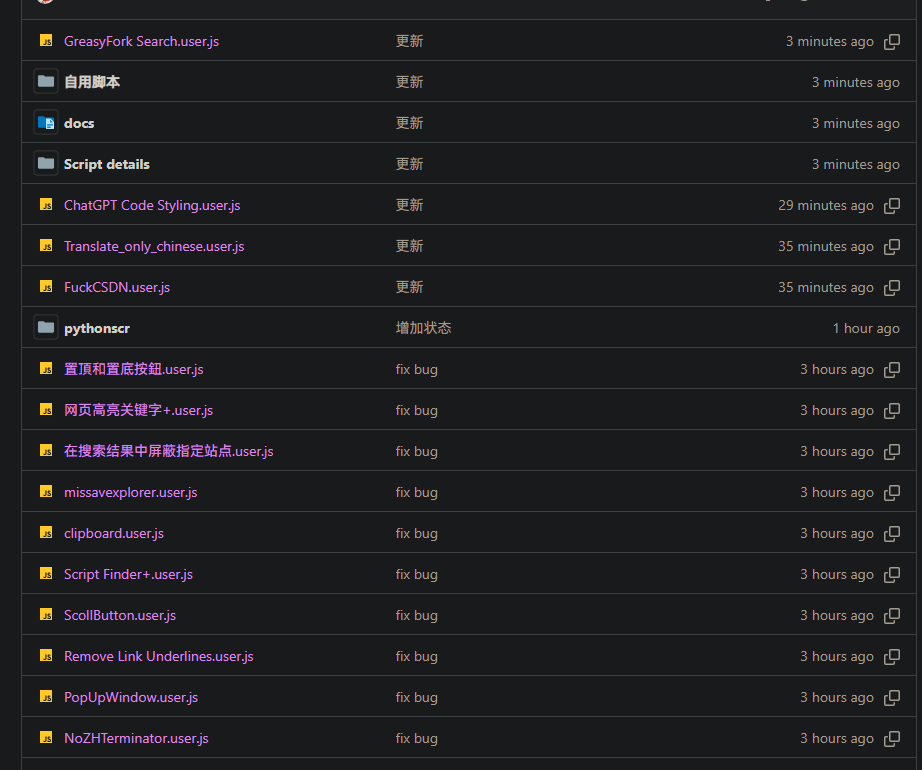Open ChatGPT Code Styling.user.js file

[x=152, y=205]
